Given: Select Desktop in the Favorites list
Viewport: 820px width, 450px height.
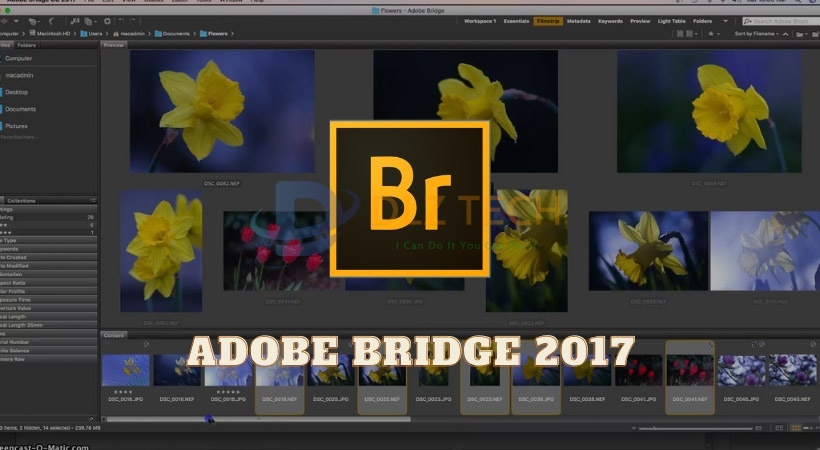Looking at the screenshot, I should click(x=17, y=92).
